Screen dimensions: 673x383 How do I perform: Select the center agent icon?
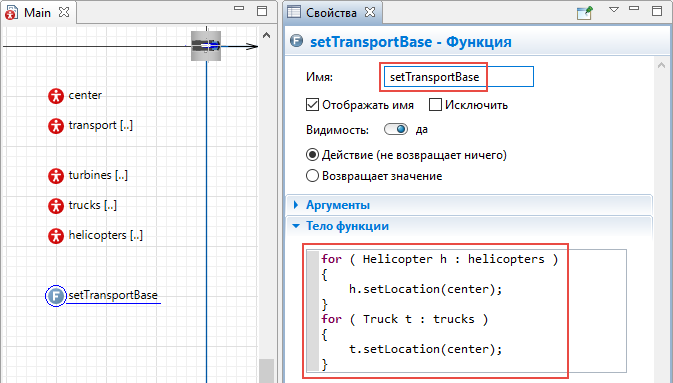56,96
